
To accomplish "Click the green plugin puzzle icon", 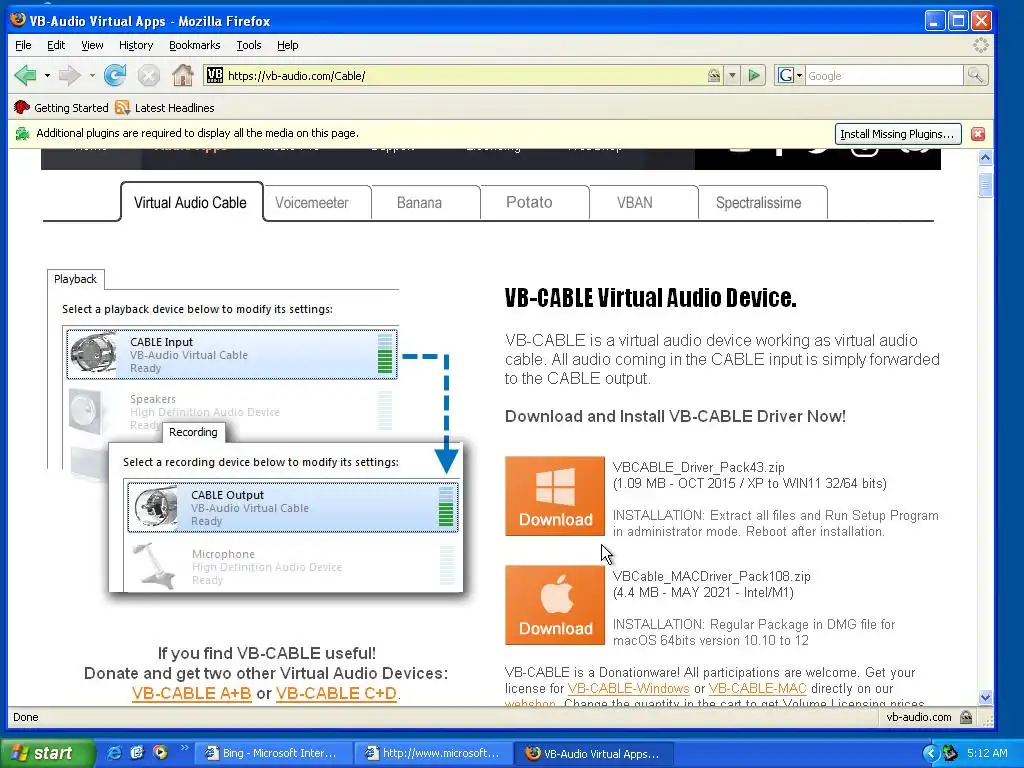I will [x=22, y=134].
